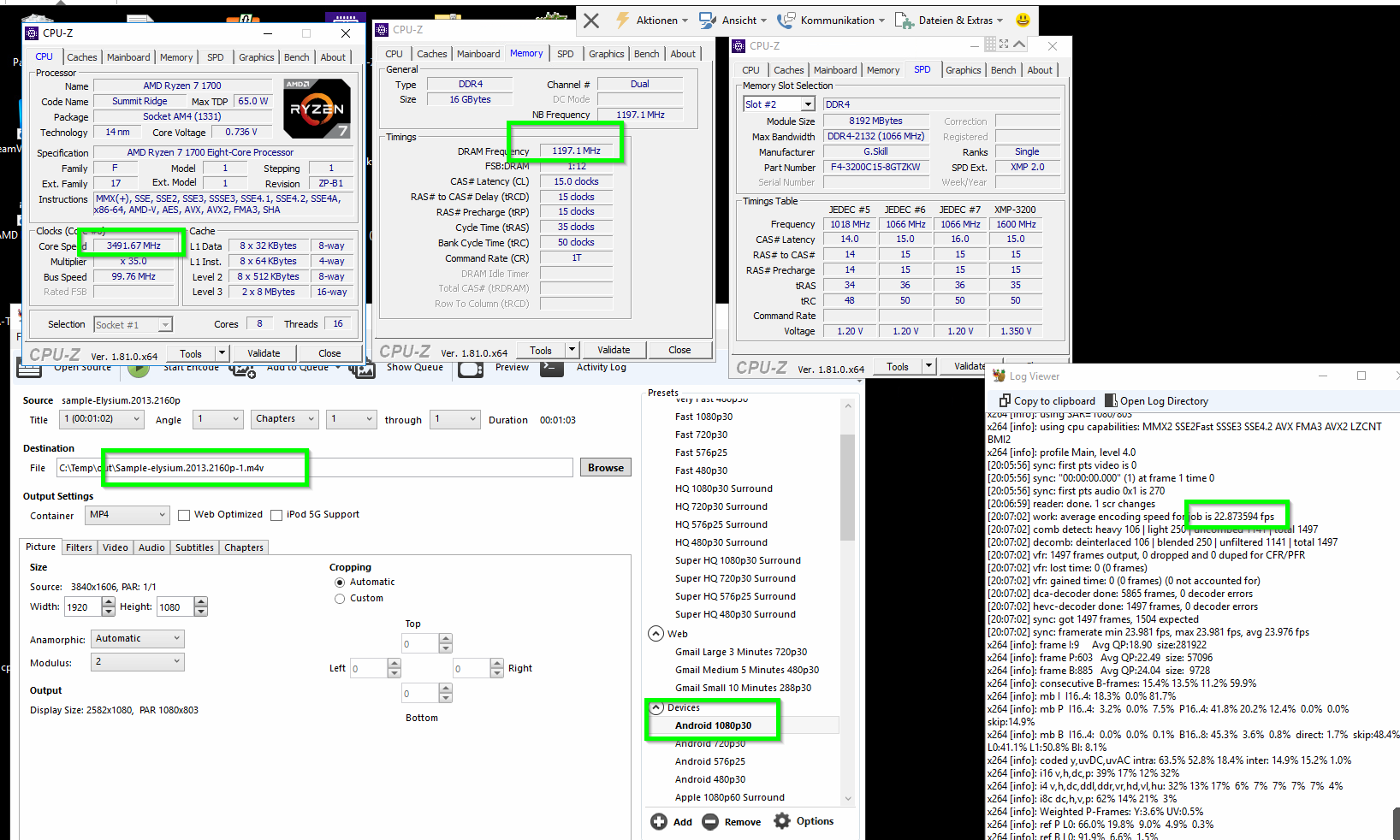The height and width of the screenshot is (840, 1400).
Task: Switch to the Video tab in HandBrake
Action: (115, 547)
